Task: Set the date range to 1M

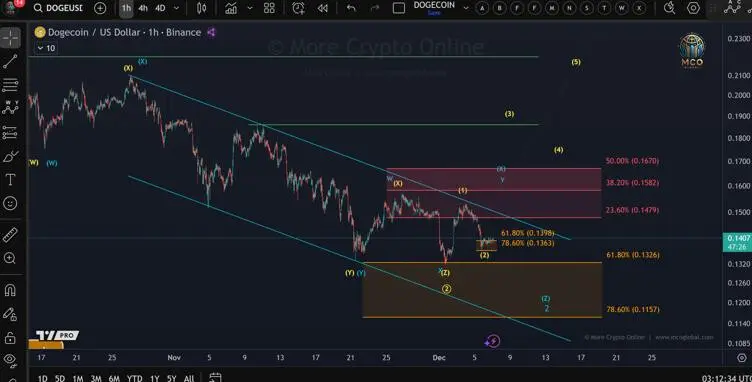Action: tap(78, 378)
